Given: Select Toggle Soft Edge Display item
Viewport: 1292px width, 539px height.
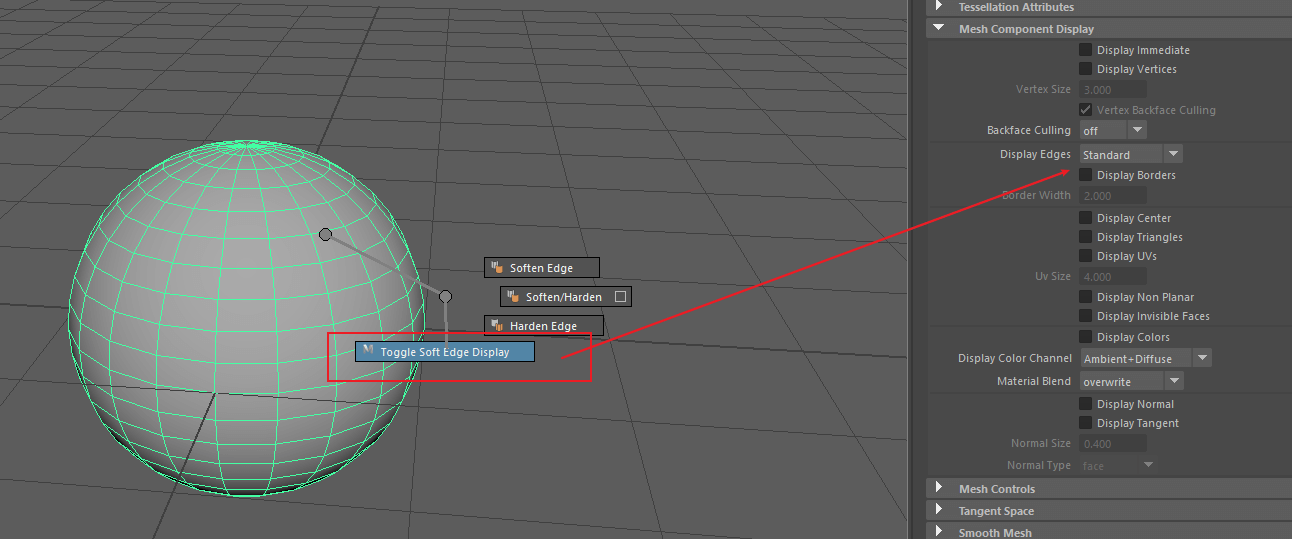Looking at the screenshot, I should pyautogui.click(x=445, y=352).
